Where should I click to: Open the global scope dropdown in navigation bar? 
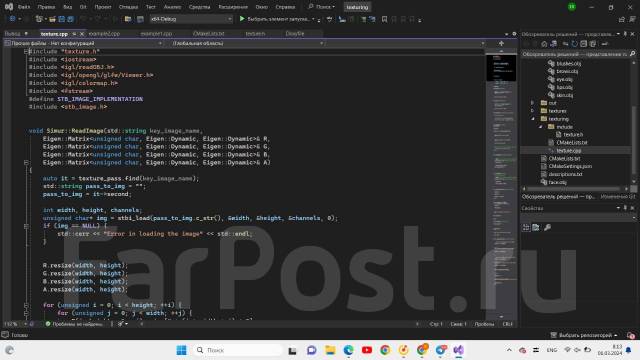coord(248,43)
